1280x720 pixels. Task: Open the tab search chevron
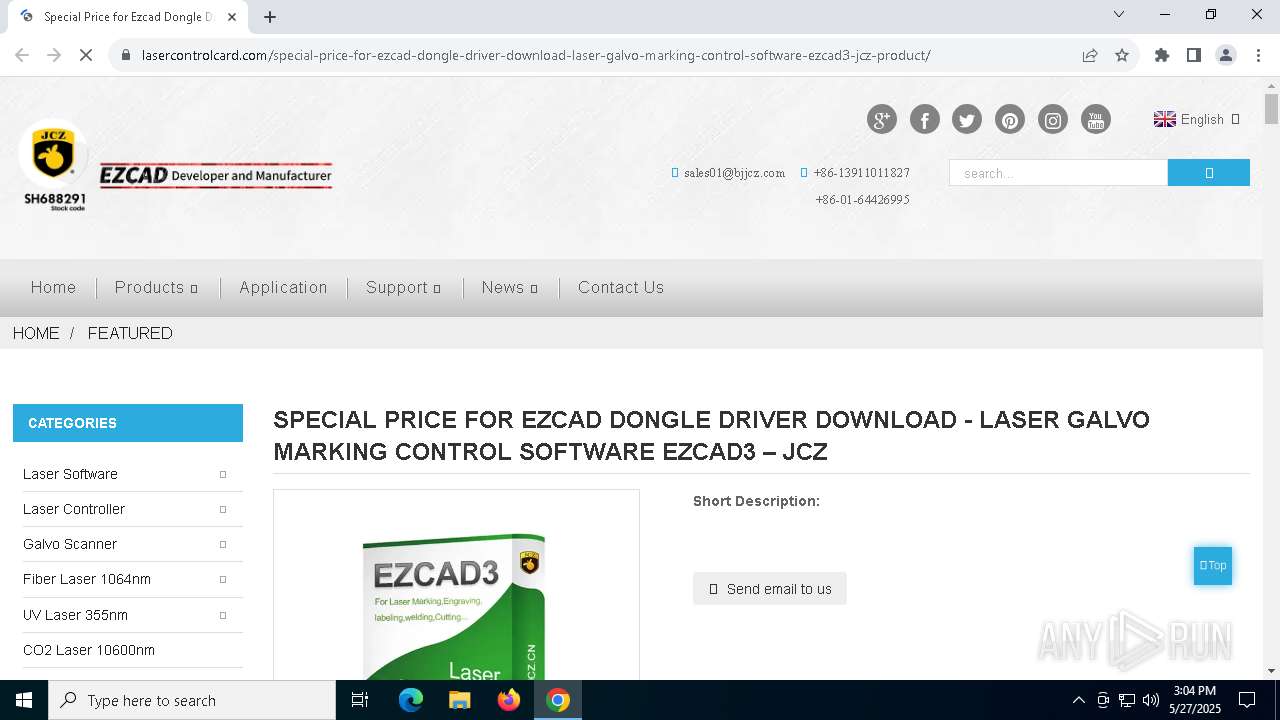[x=1119, y=14]
